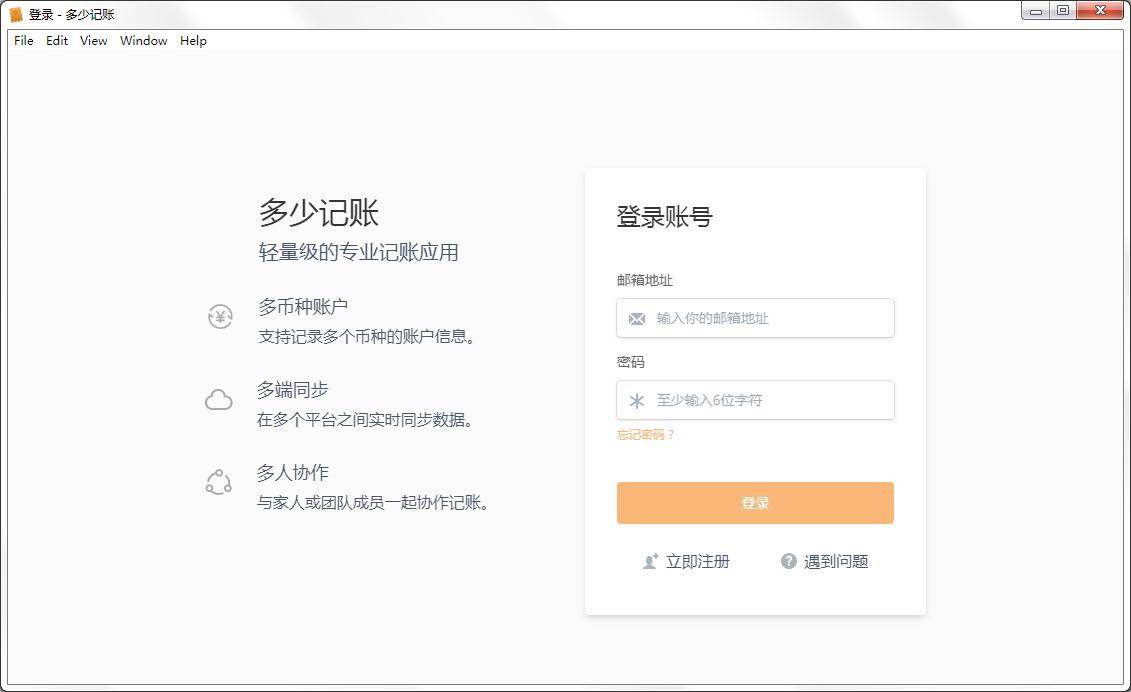The image size is (1131, 692).
Task: Open the Edit menu
Action: pos(56,41)
